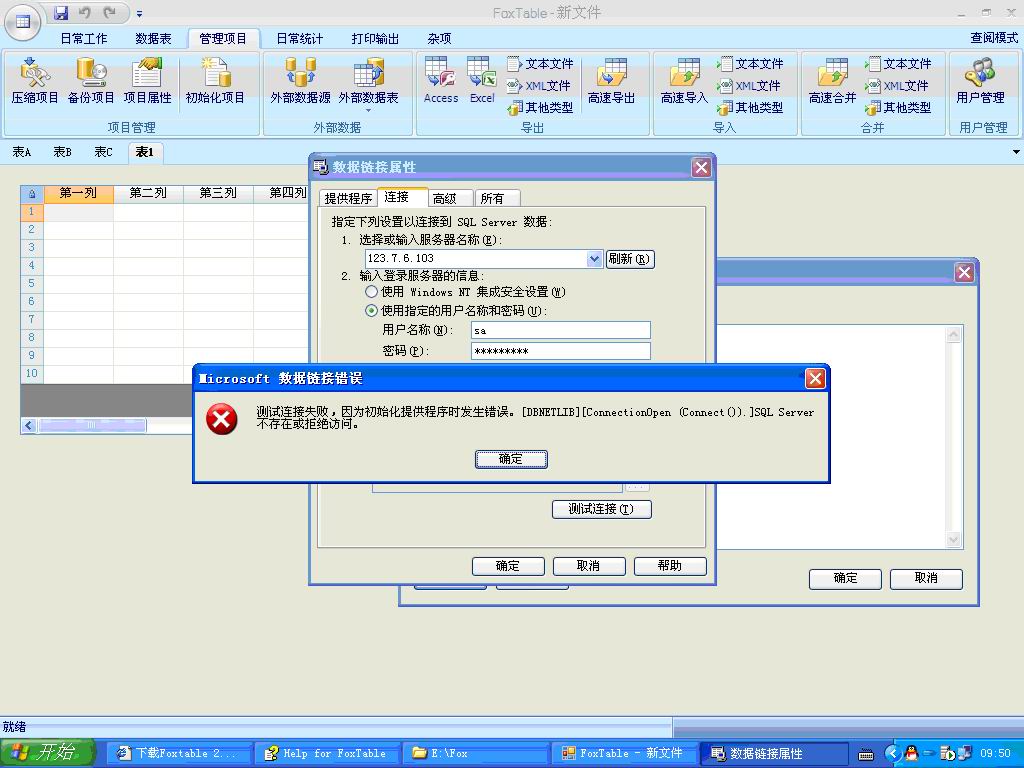This screenshot has width=1024, height=768.
Task: Click 取消 in the background dialog
Action: coord(926,579)
